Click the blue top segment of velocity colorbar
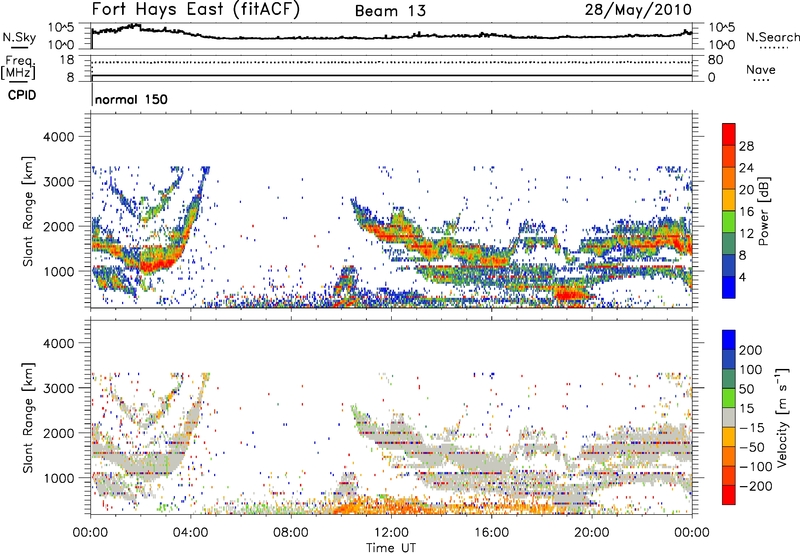The height and width of the screenshot is (554, 800). tap(729, 340)
